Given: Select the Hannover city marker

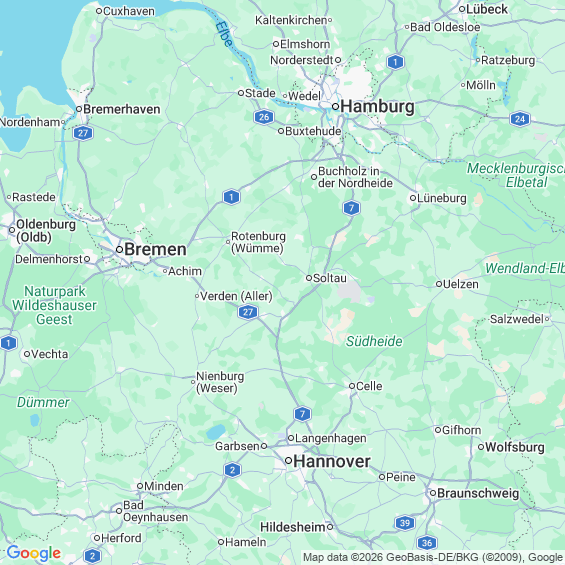Looking at the screenshot, I should click(x=288, y=461).
